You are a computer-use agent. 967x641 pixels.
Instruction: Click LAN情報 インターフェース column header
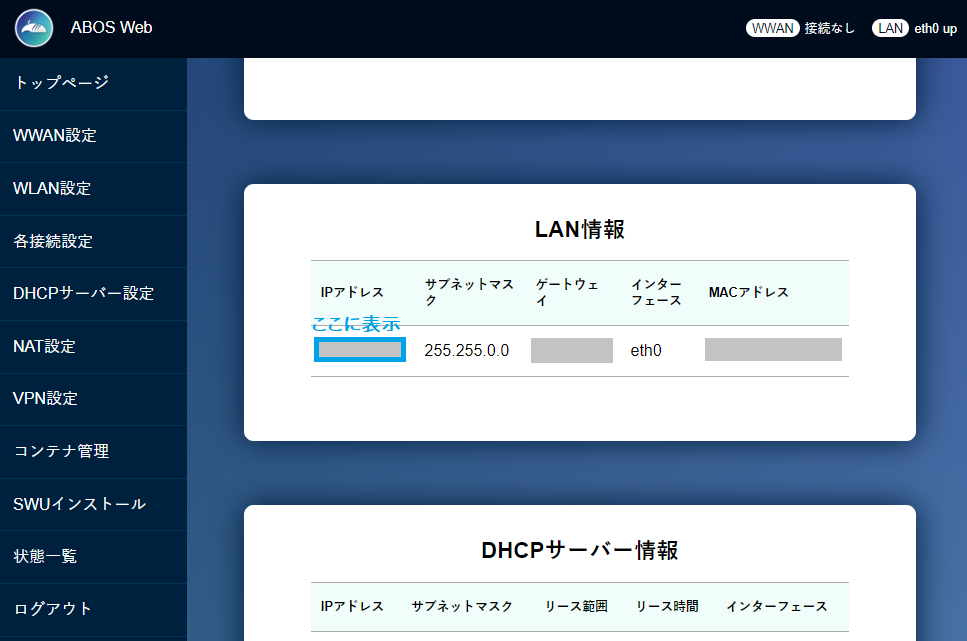[x=656, y=292]
